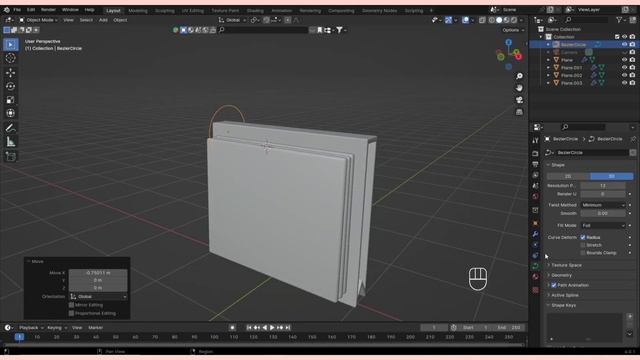The width and height of the screenshot is (640, 360).
Task: Open the File menu
Action: click(x=17, y=10)
